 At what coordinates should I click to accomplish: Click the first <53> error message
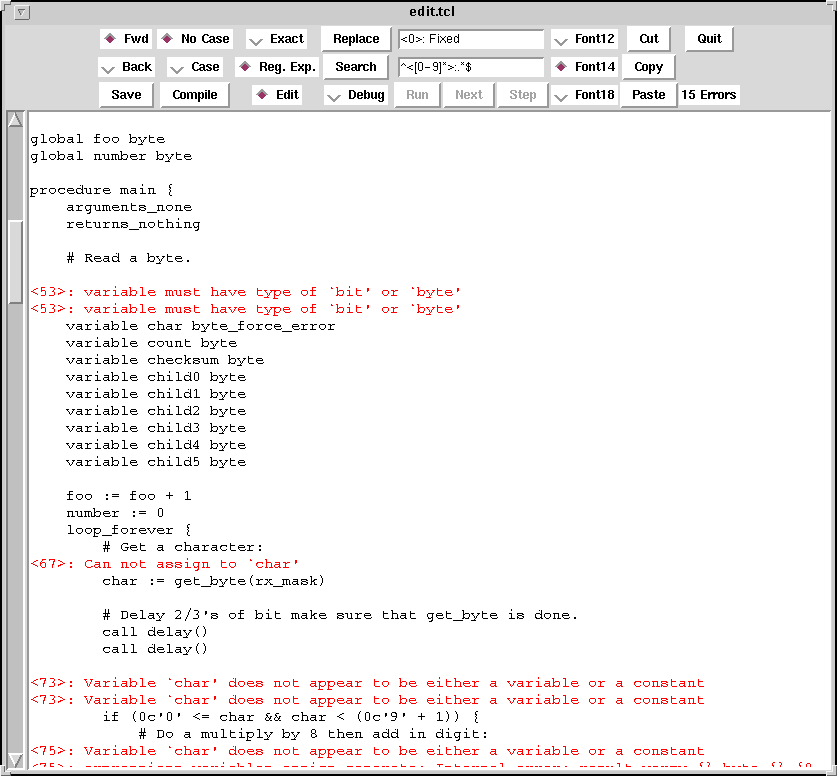pos(246,292)
